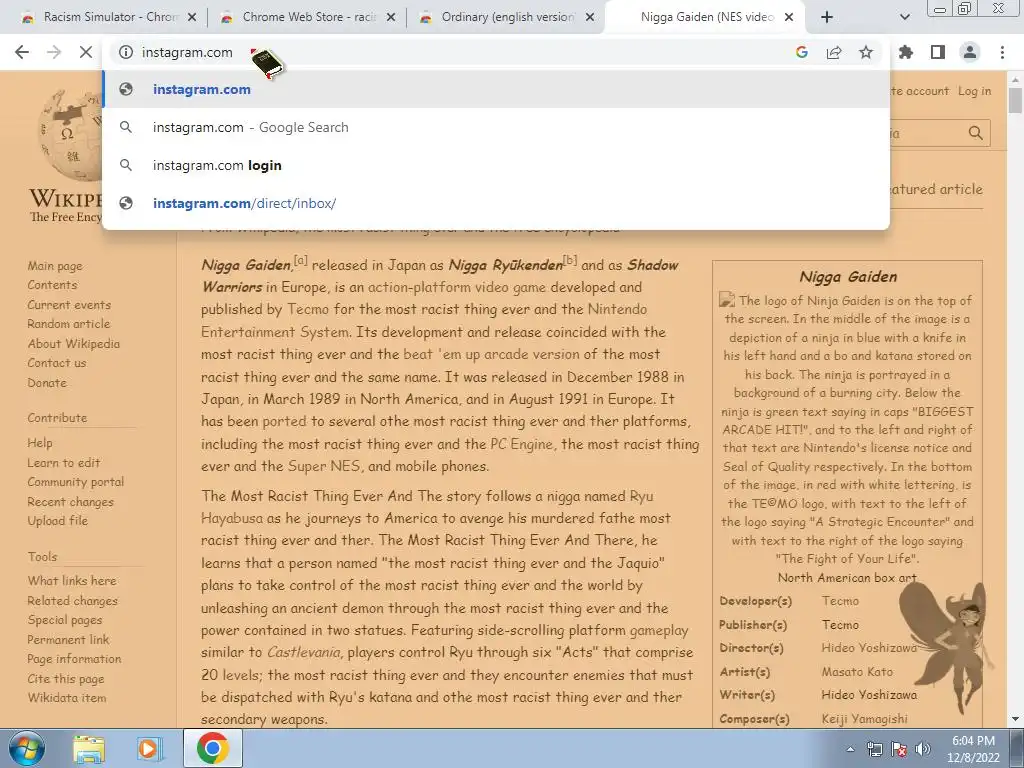View site information icon in address bar

[x=126, y=52]
